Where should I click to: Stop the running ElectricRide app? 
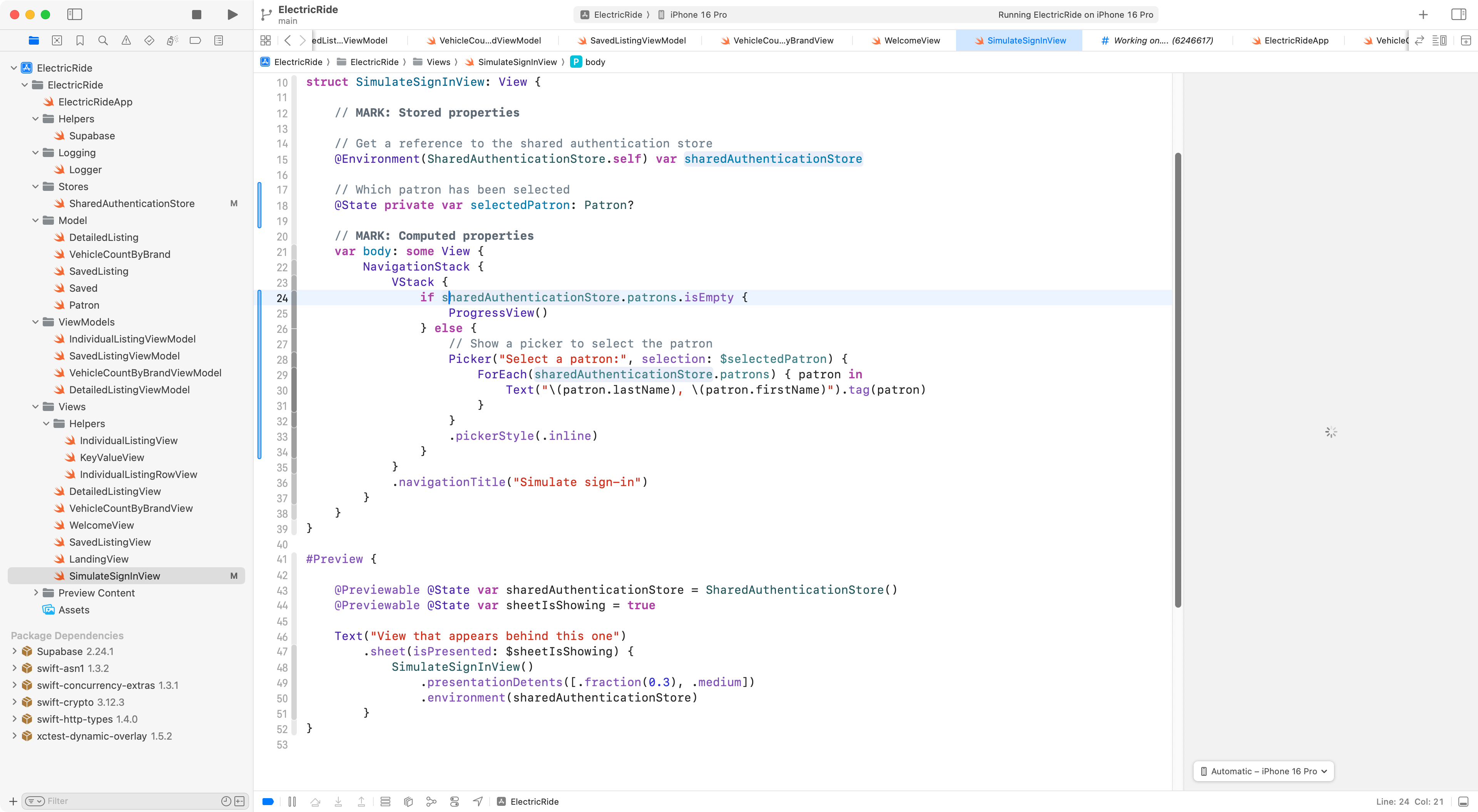tap(196, 14)
